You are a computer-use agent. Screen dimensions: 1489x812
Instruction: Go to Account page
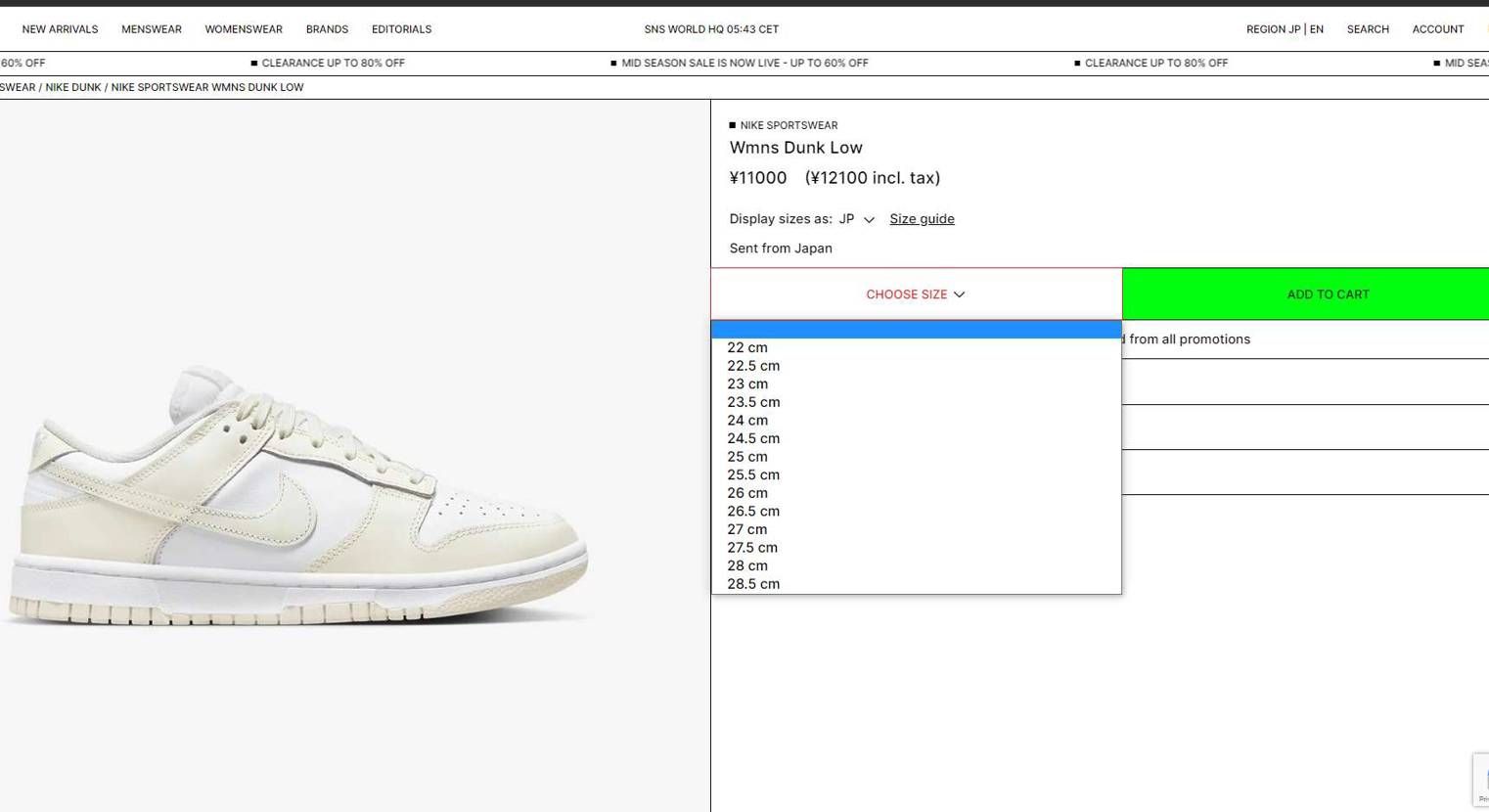1438,29
